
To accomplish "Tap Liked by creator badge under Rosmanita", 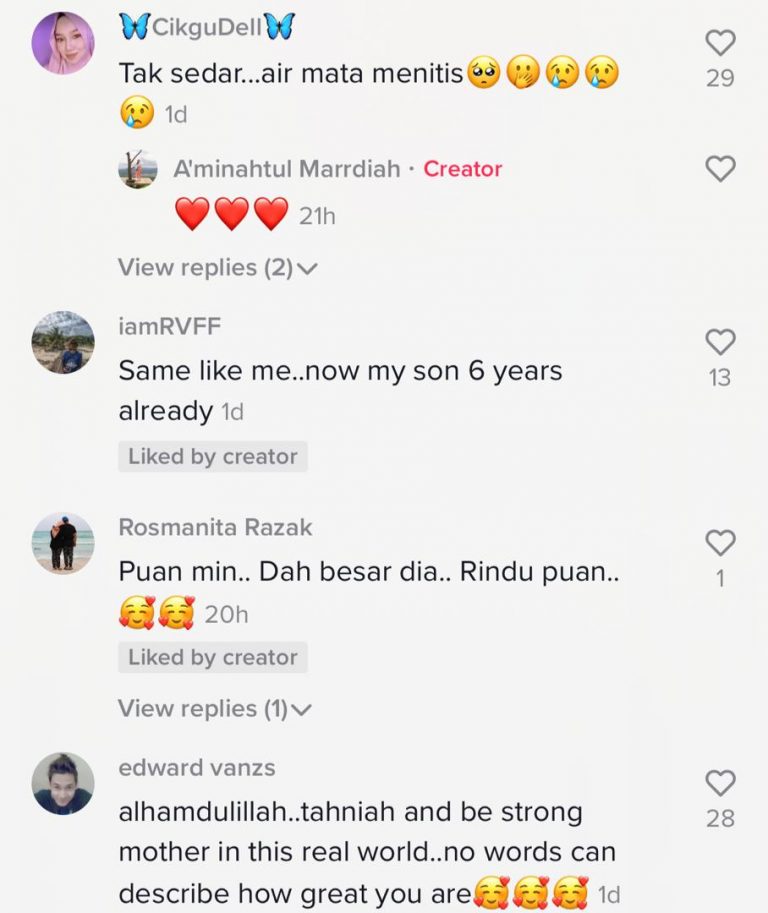I will (x=212, y=658).
